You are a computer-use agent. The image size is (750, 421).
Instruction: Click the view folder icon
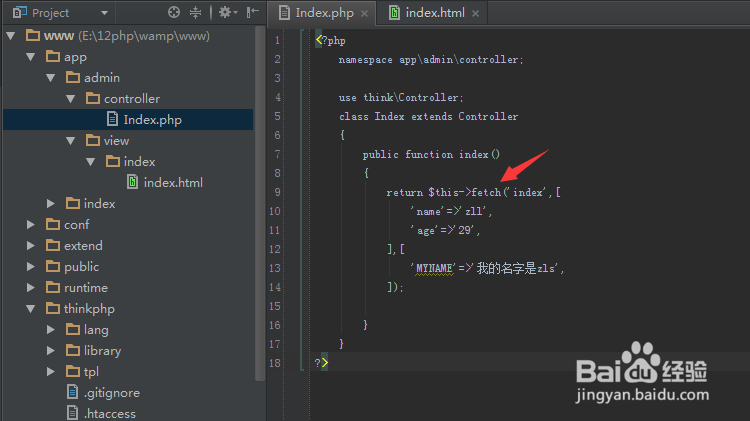93,141
